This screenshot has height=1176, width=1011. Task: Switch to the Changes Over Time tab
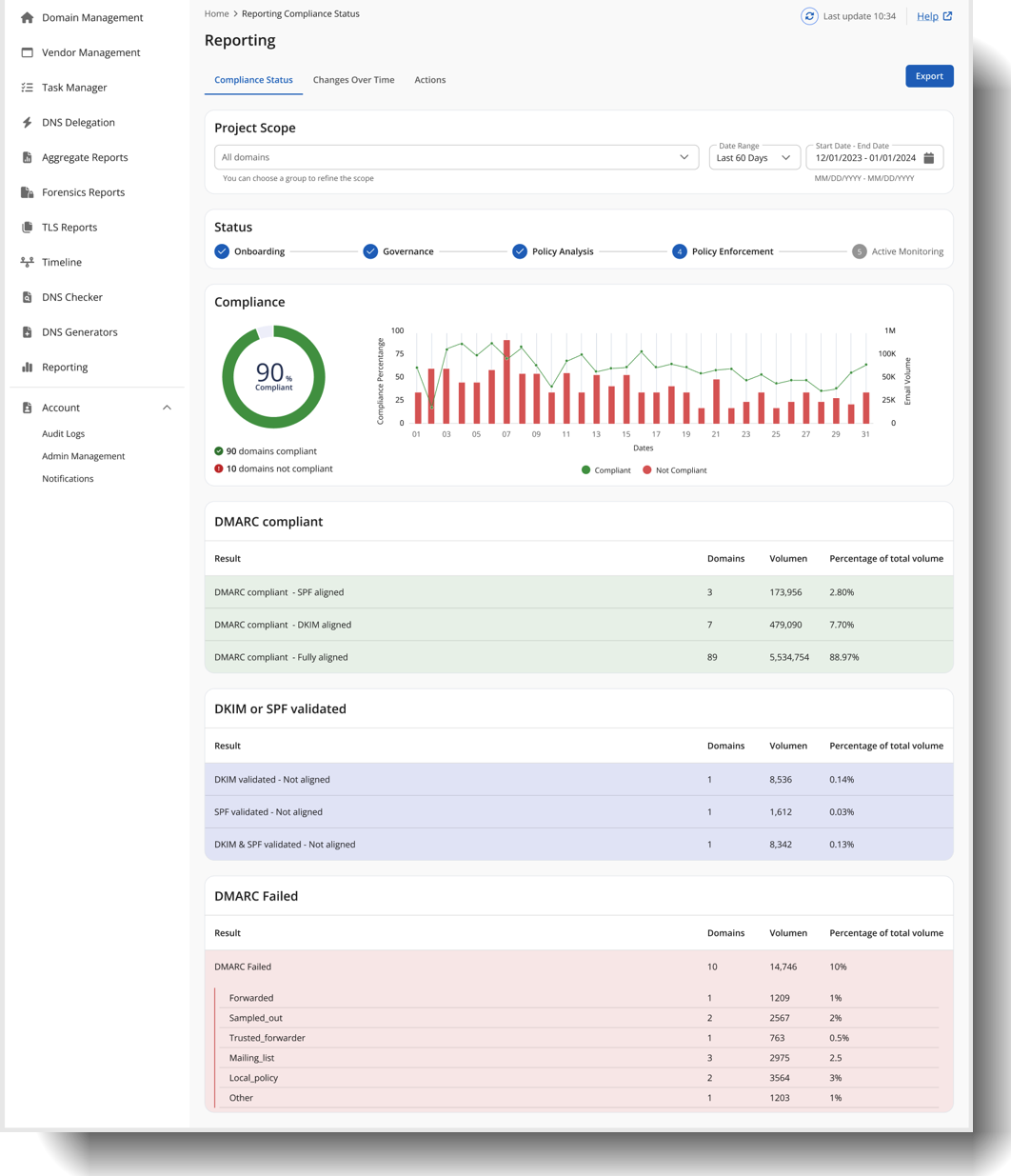[353, 80]
